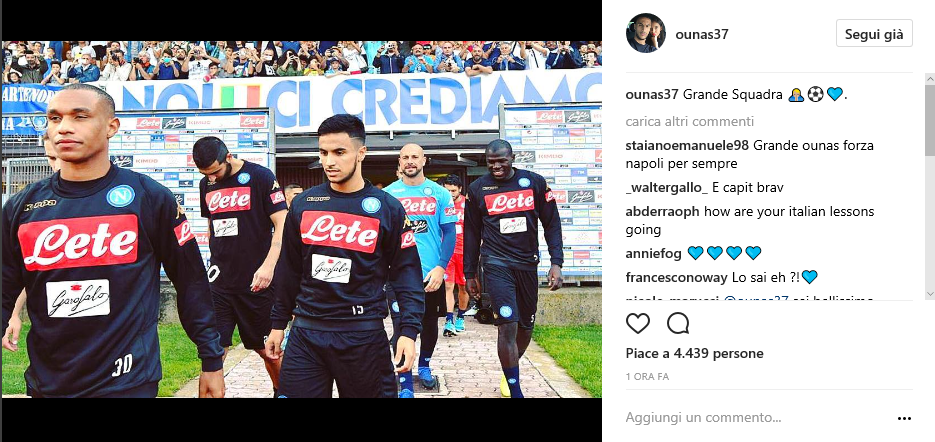Open the 1 ORA FA timestamp link
The image size is (935, 442).
pos(647,377)
